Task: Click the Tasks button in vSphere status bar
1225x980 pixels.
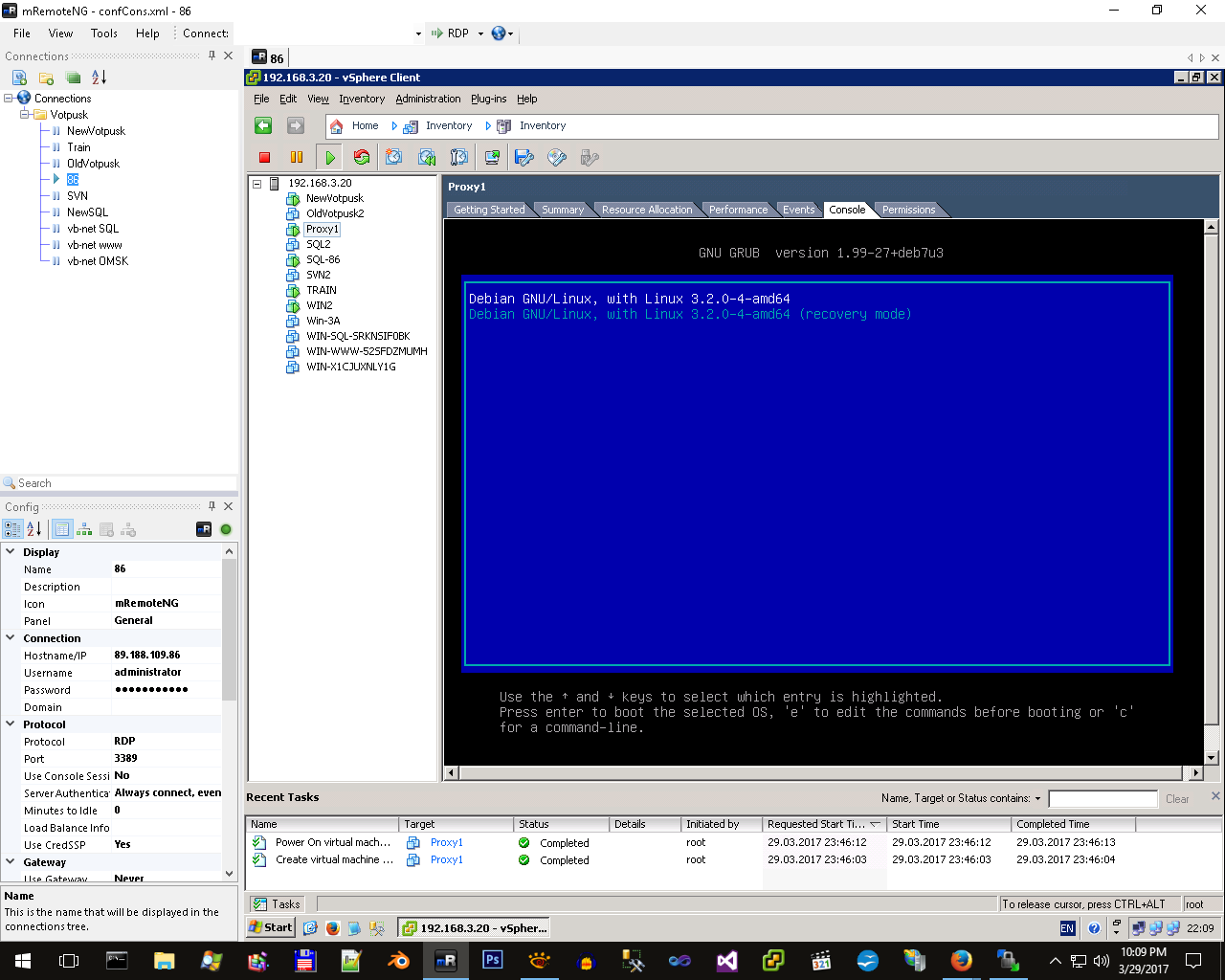Action: point(277,903)
